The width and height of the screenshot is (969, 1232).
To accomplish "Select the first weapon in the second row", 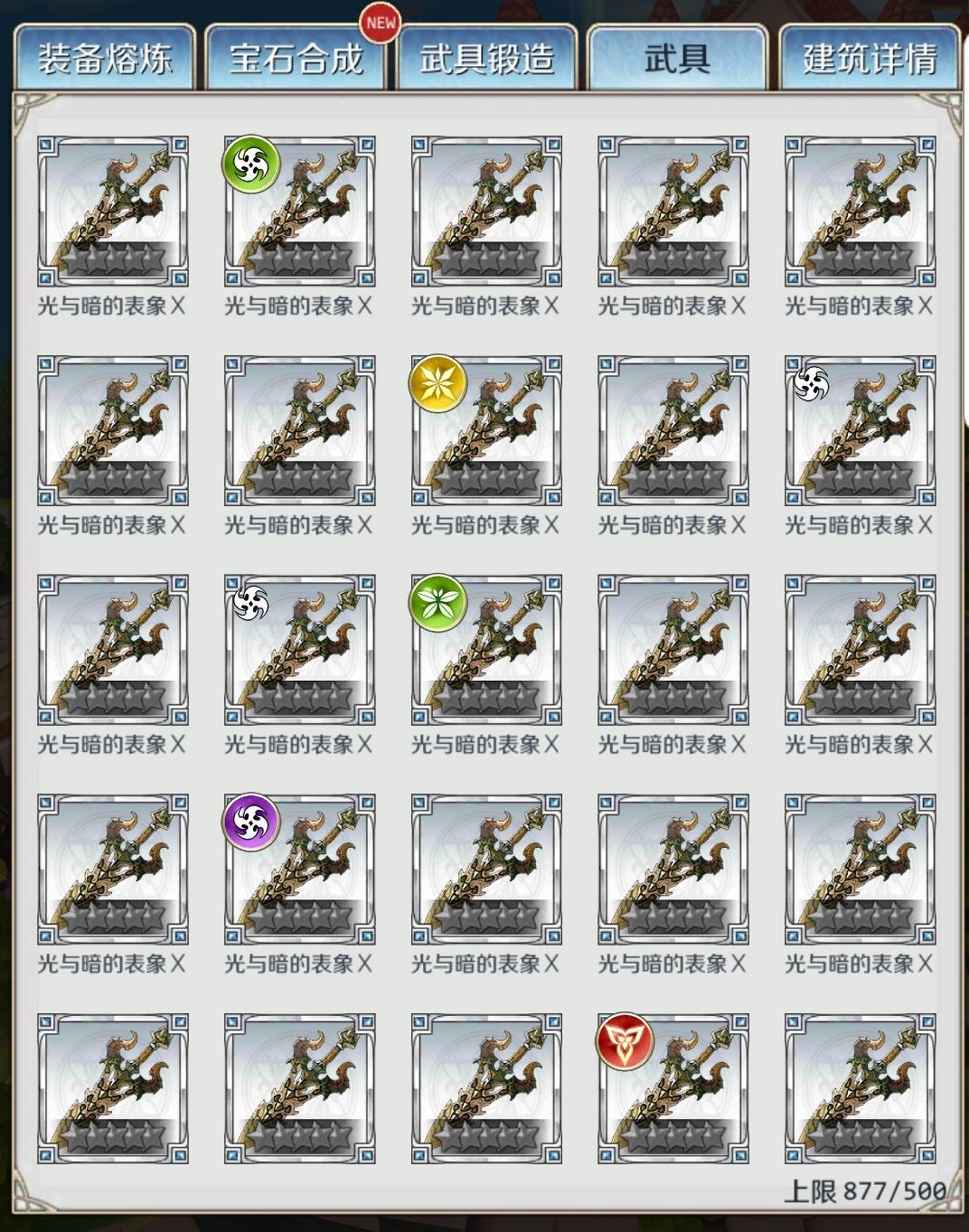I will pyautogui.click(x=113, y=431).
